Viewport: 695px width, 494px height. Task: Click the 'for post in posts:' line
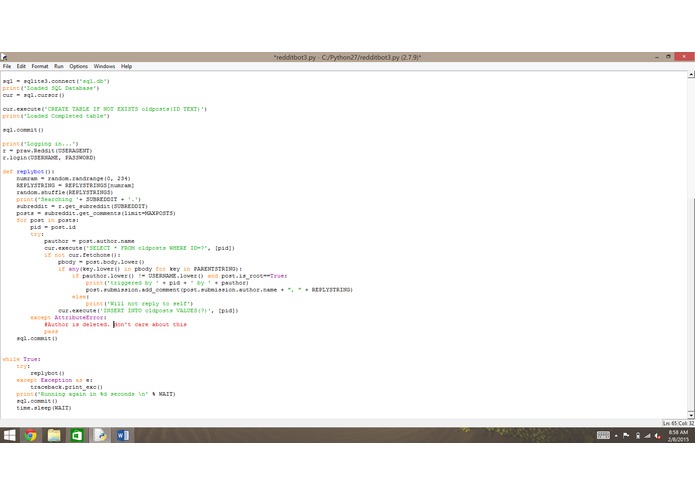47,220
